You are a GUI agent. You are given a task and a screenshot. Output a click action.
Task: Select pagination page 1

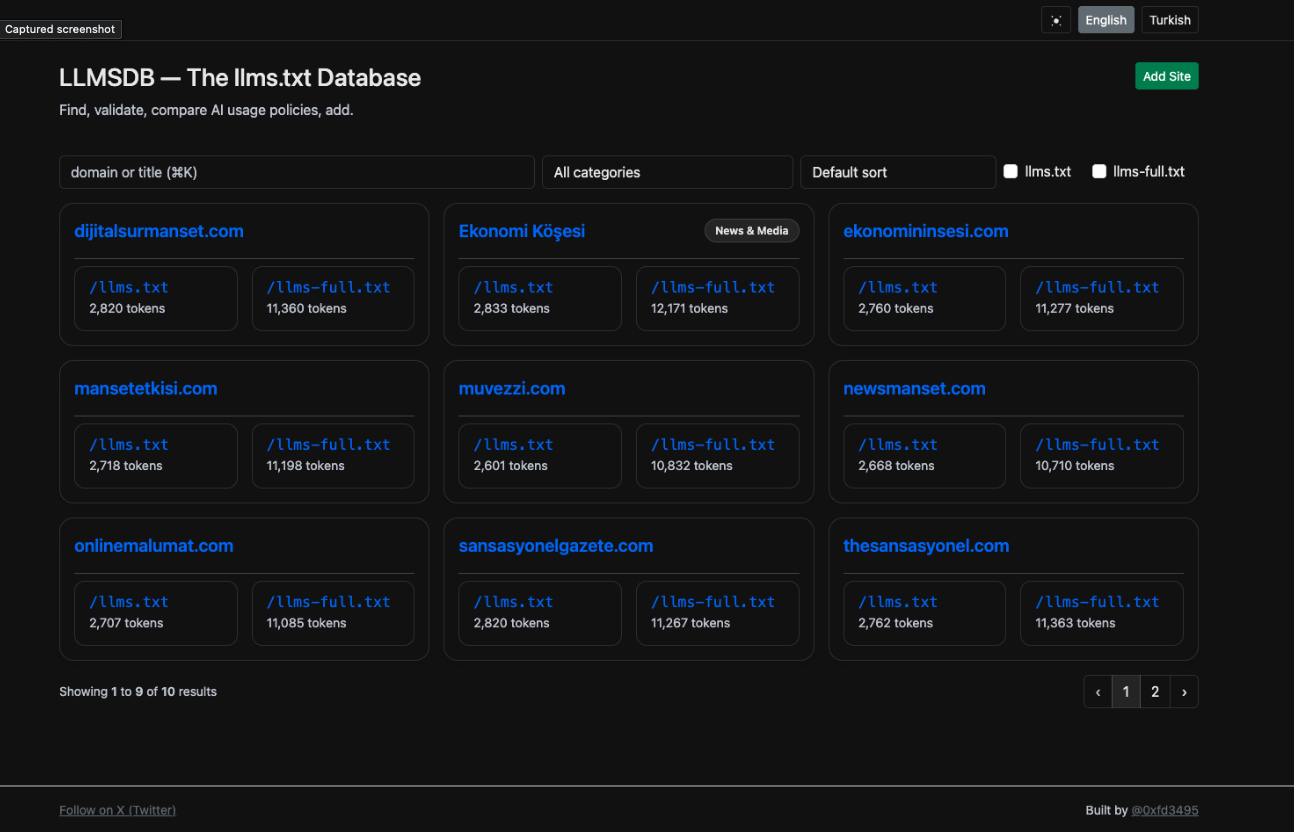pyautogui.click(x=1126, y=692)
